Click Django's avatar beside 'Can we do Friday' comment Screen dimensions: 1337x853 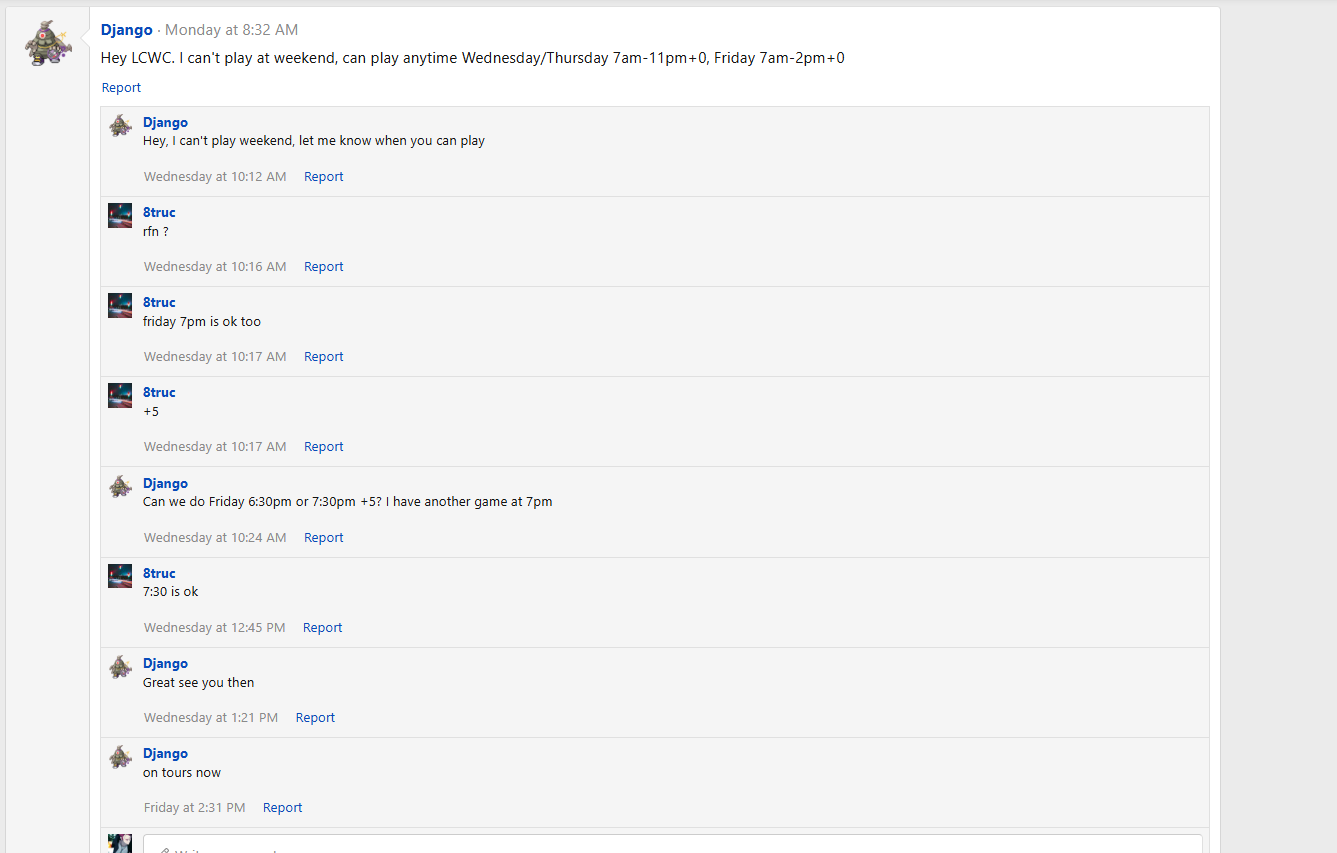click(x=120, y=486)
